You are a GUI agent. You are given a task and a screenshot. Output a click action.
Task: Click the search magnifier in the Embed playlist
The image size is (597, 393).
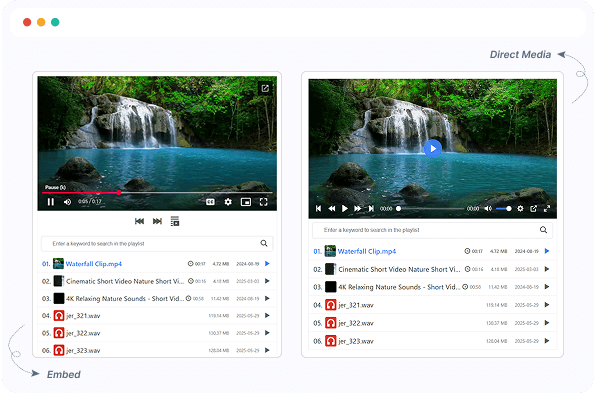(x=264, y=243)
